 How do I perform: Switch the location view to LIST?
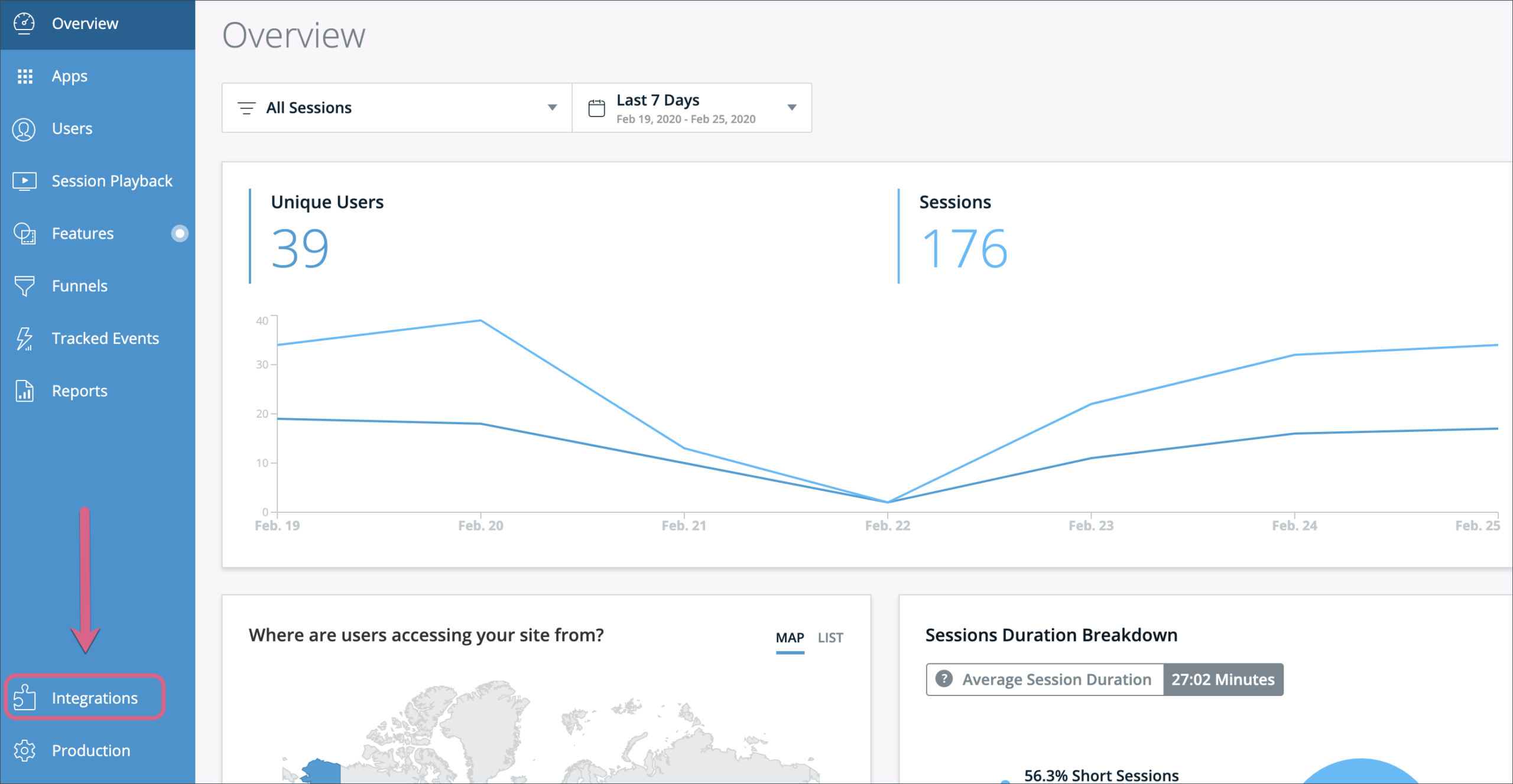coord(830,637)
